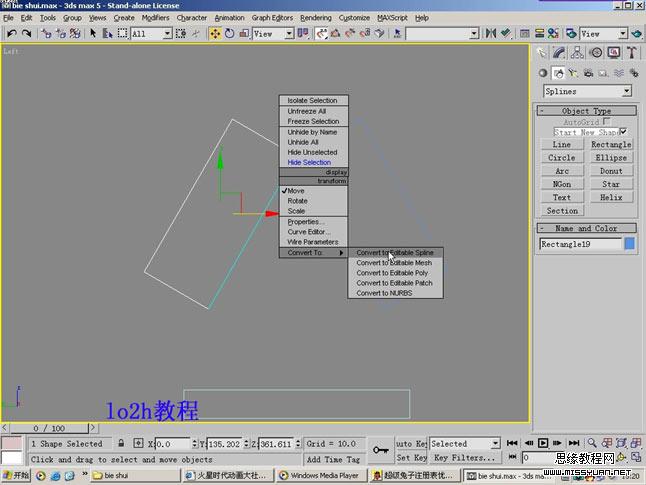Open the Splines category dropdown
This screenshot has width=646, height=485.
[587, 91]
